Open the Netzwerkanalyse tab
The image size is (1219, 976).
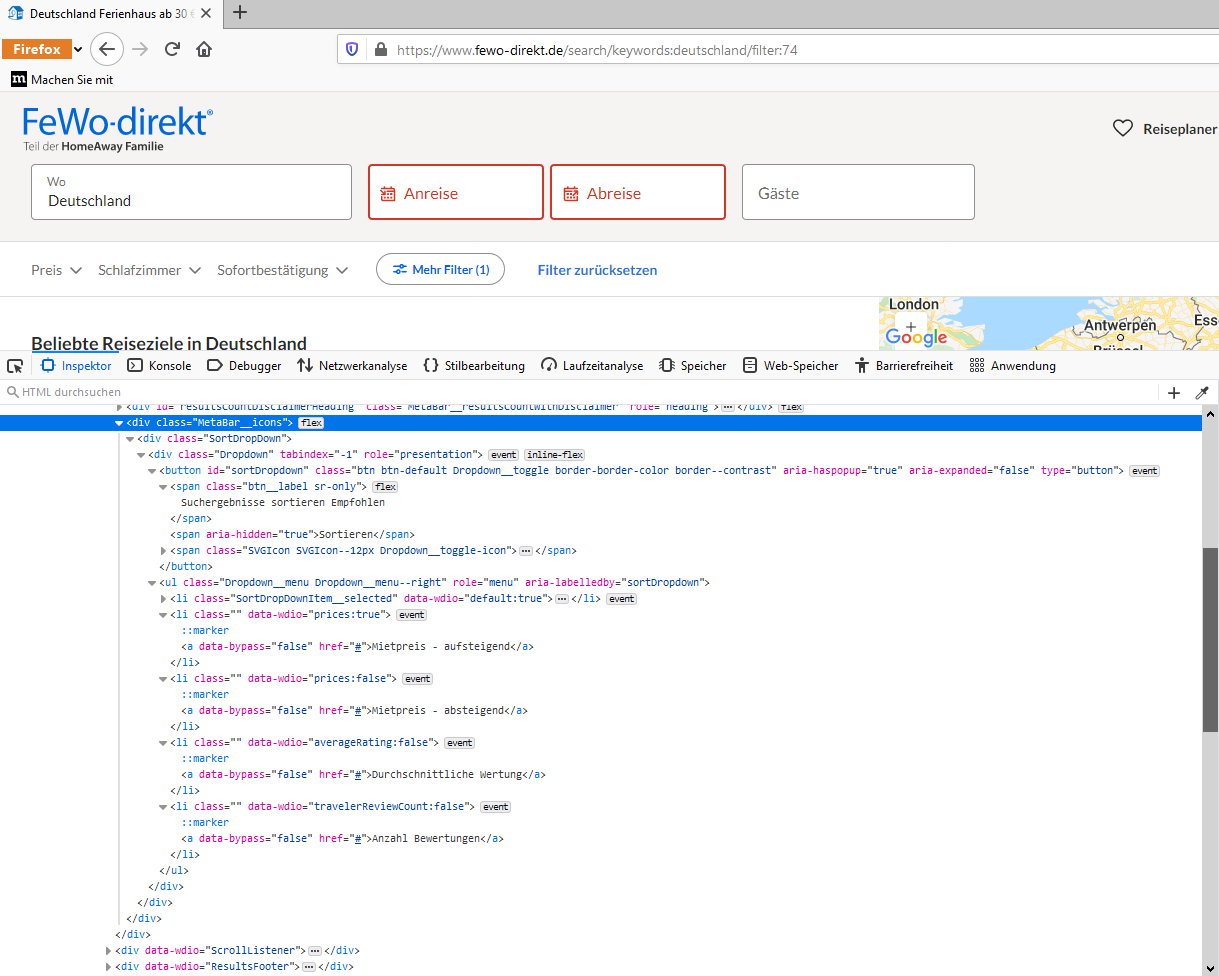(352, 366)
